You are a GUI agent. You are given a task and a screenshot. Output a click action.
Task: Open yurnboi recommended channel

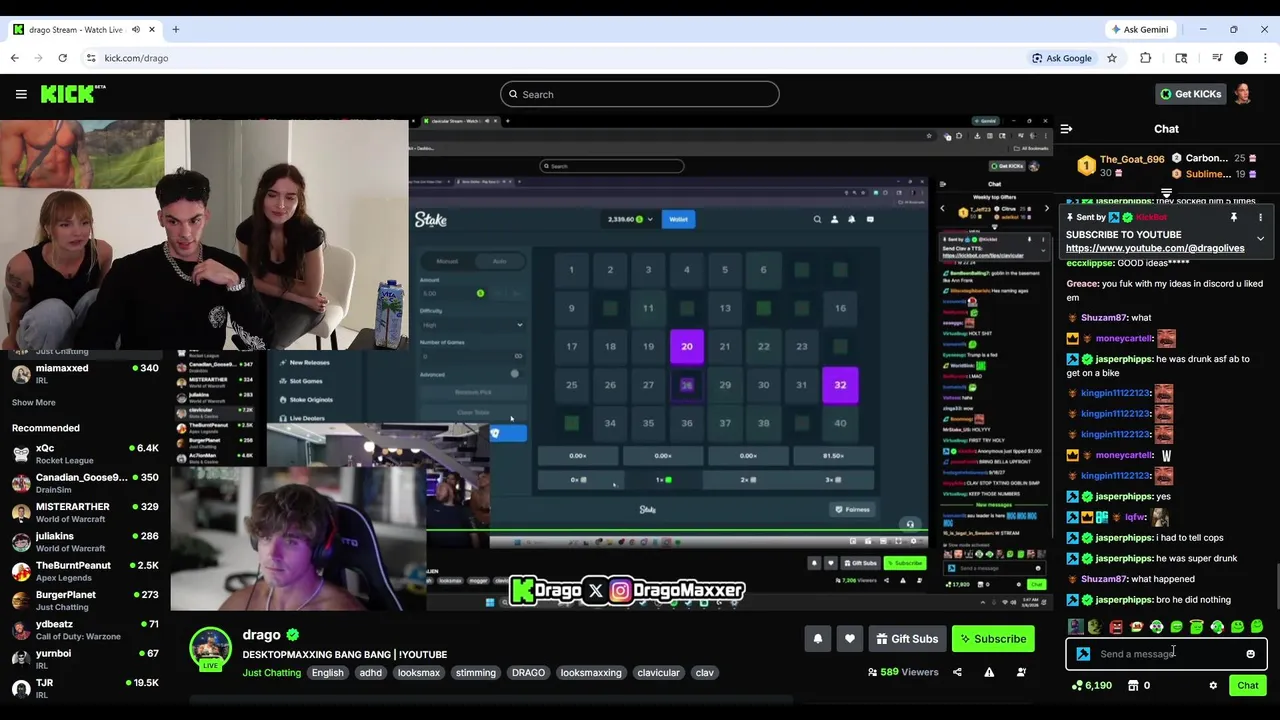click(x=85, y=658)
